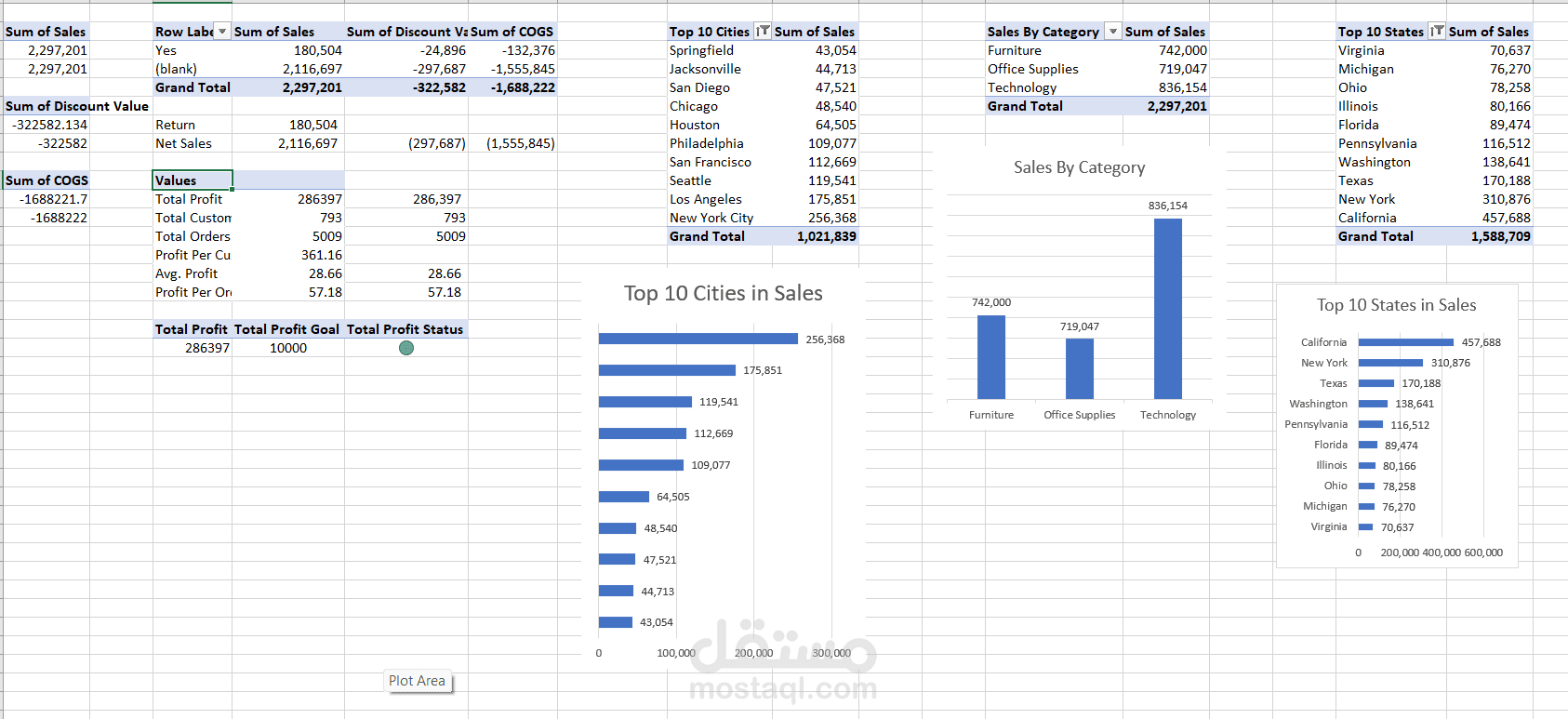Select the Total Profit Goal header cell
Viewport: 1568px width, 719px height.
point(288,329)
